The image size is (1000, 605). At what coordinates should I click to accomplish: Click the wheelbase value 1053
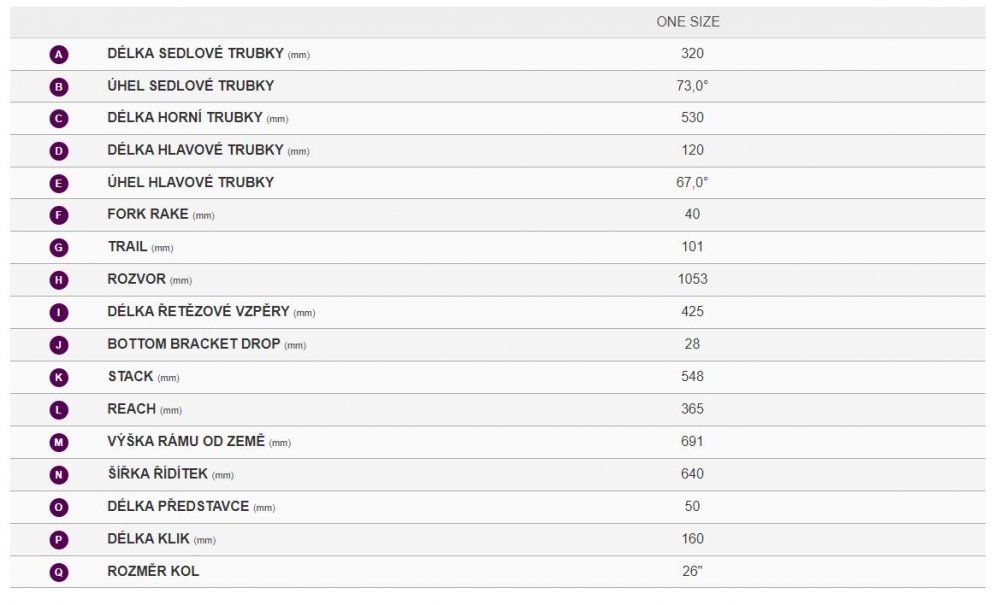coord(692,279)
